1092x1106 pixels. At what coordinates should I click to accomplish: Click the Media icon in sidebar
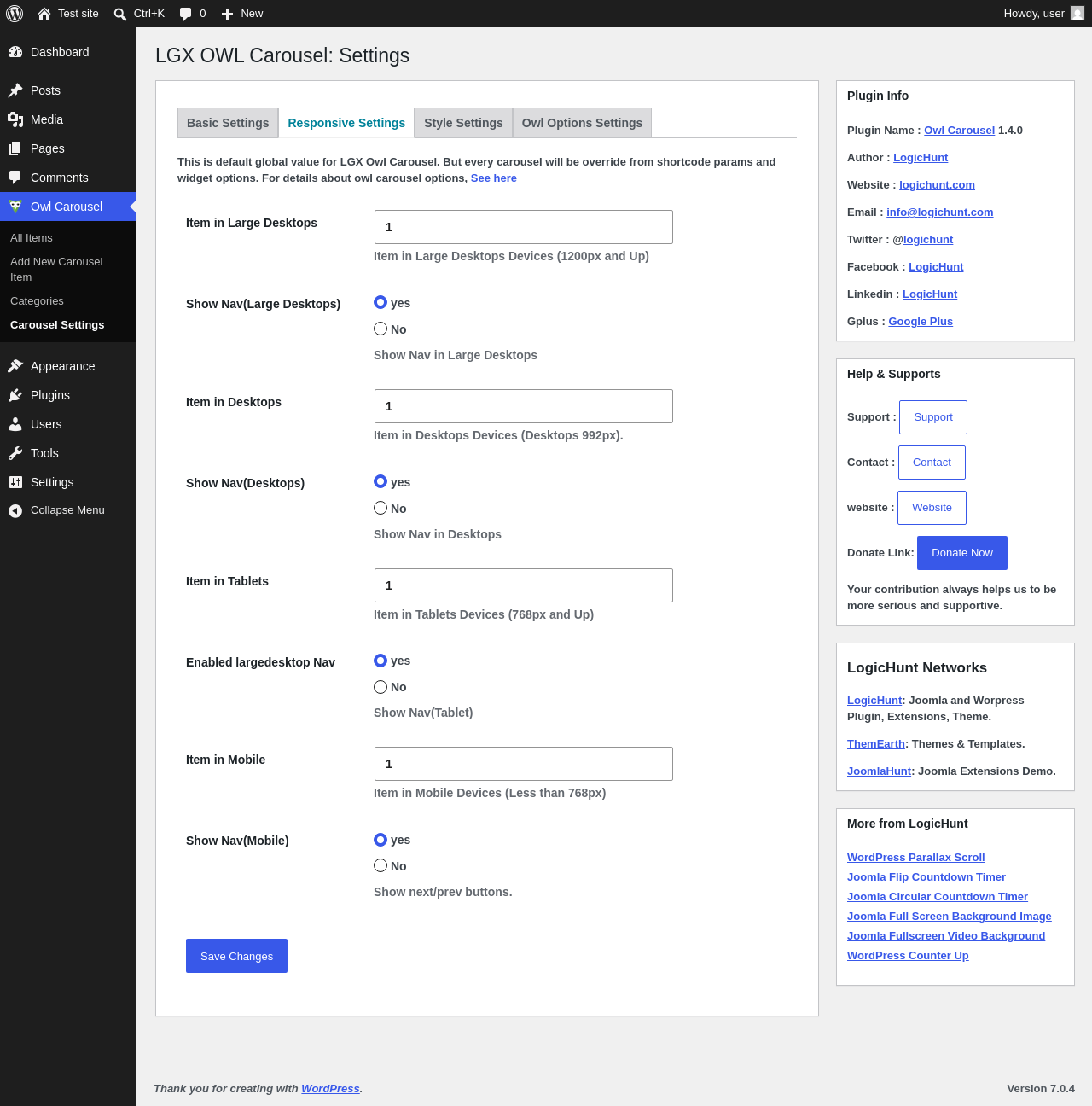(15, 119)
